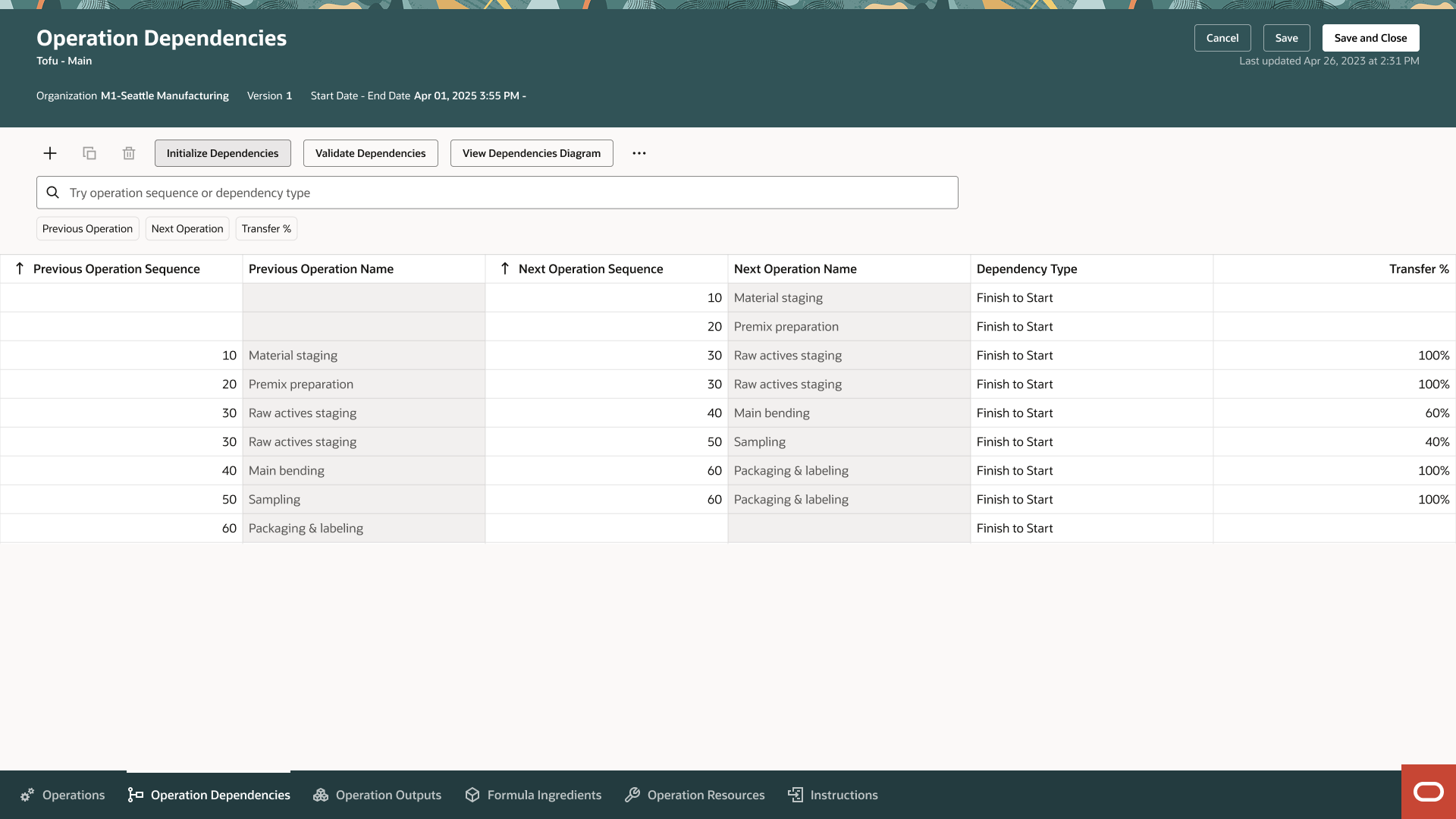The width and height of the screenshot is (1456, 819).
Task: Select the Next Operation filter chip
Action: tap(187, 229)
